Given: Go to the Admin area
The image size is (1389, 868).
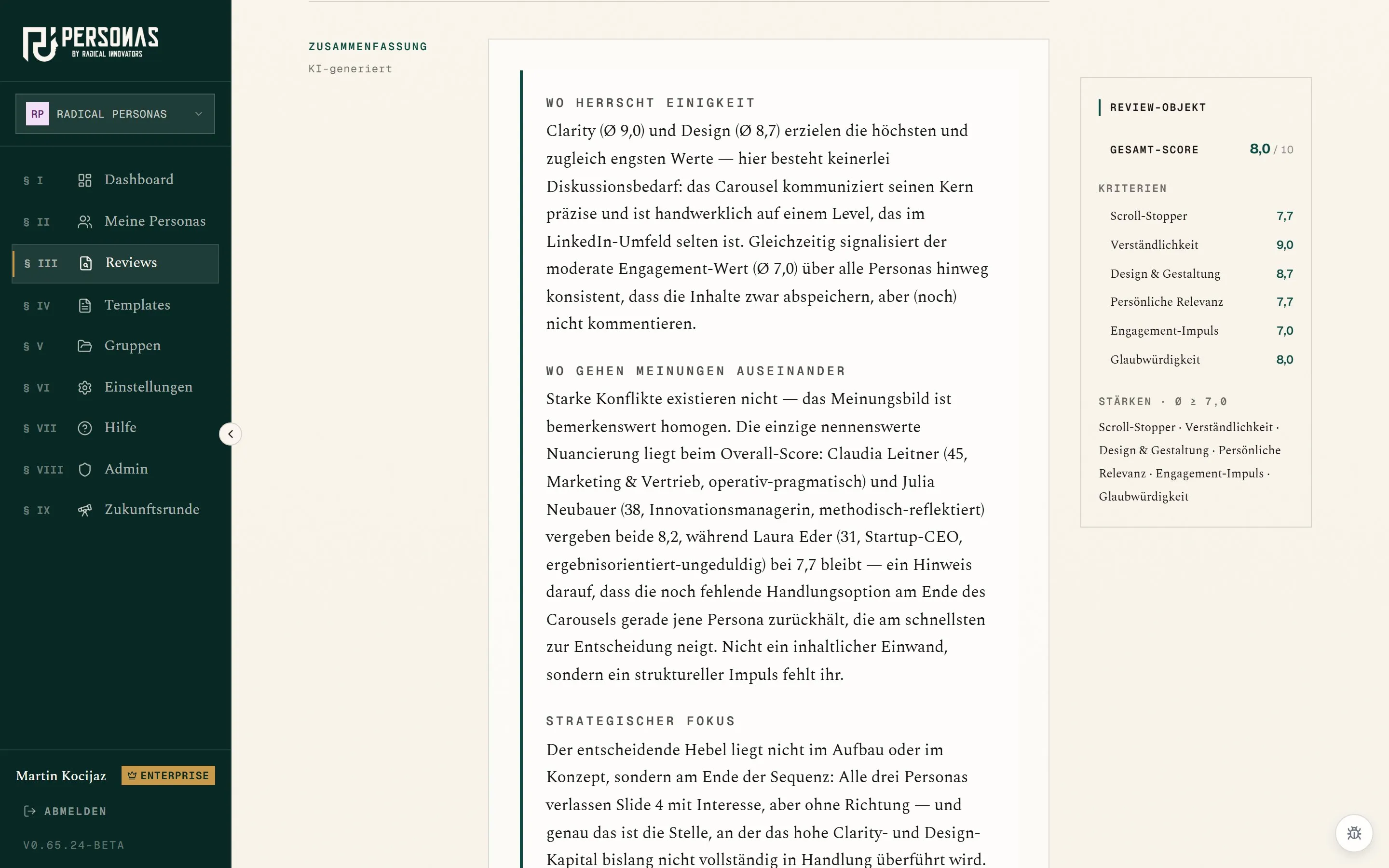Looking at the screenshot, I should 115,470.
